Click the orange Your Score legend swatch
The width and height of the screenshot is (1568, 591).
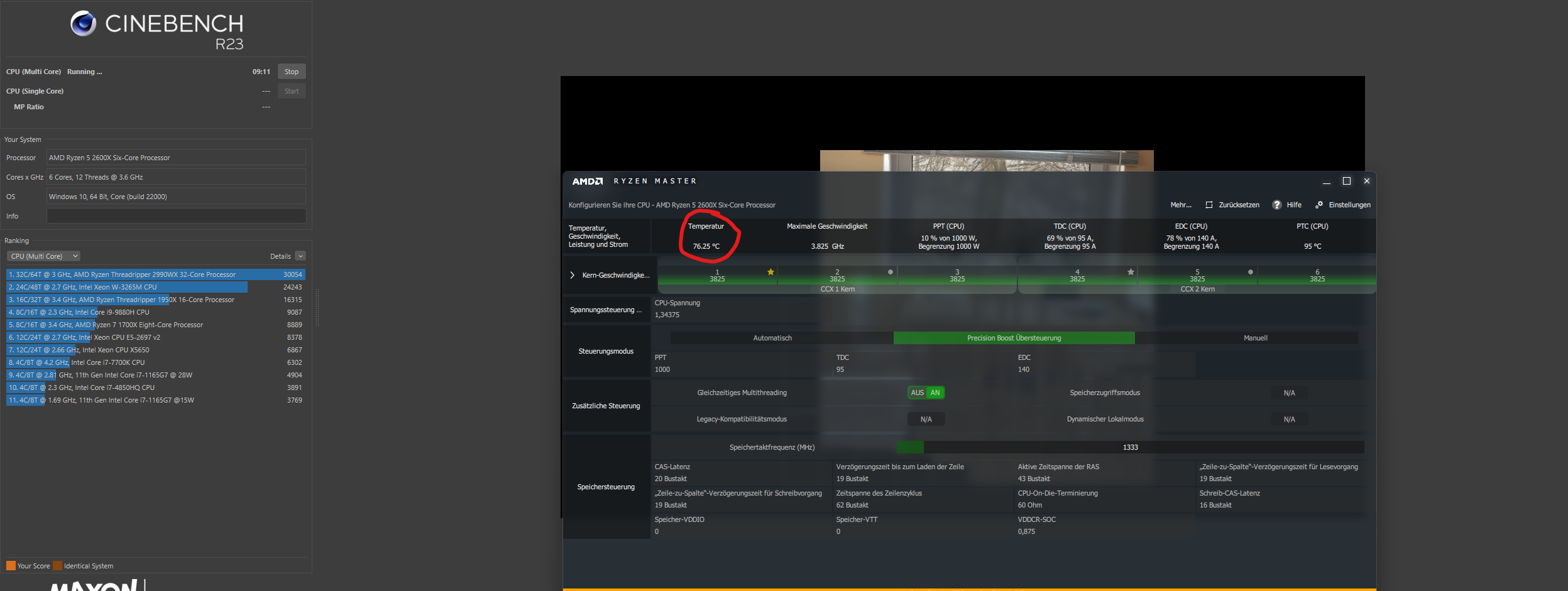pos(11,565)
